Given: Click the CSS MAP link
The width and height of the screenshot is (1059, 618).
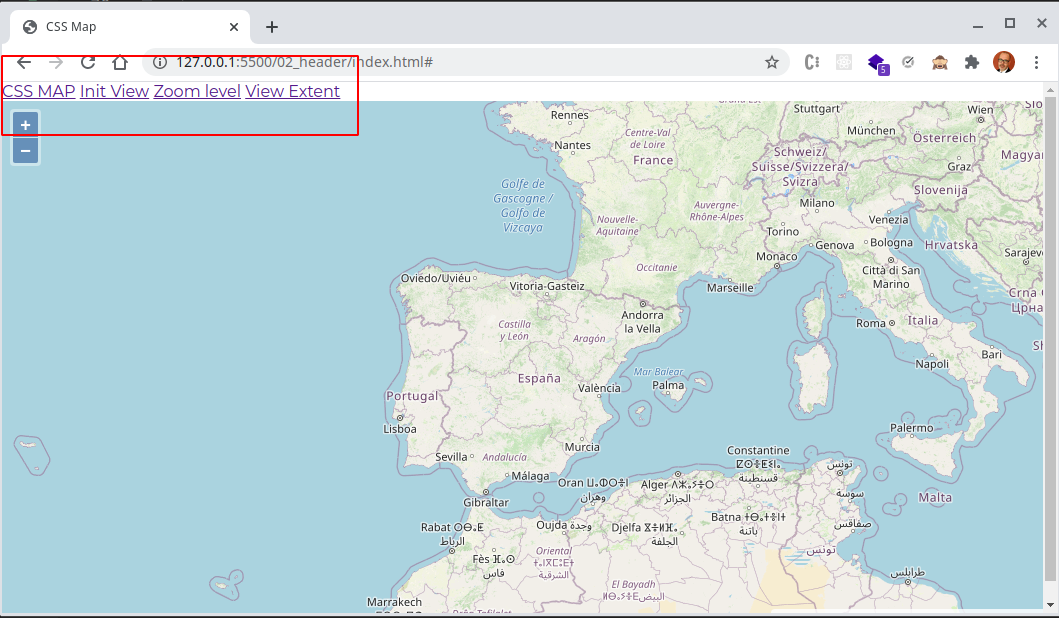Looking at the screenshot, I should (x=39, y=91).
